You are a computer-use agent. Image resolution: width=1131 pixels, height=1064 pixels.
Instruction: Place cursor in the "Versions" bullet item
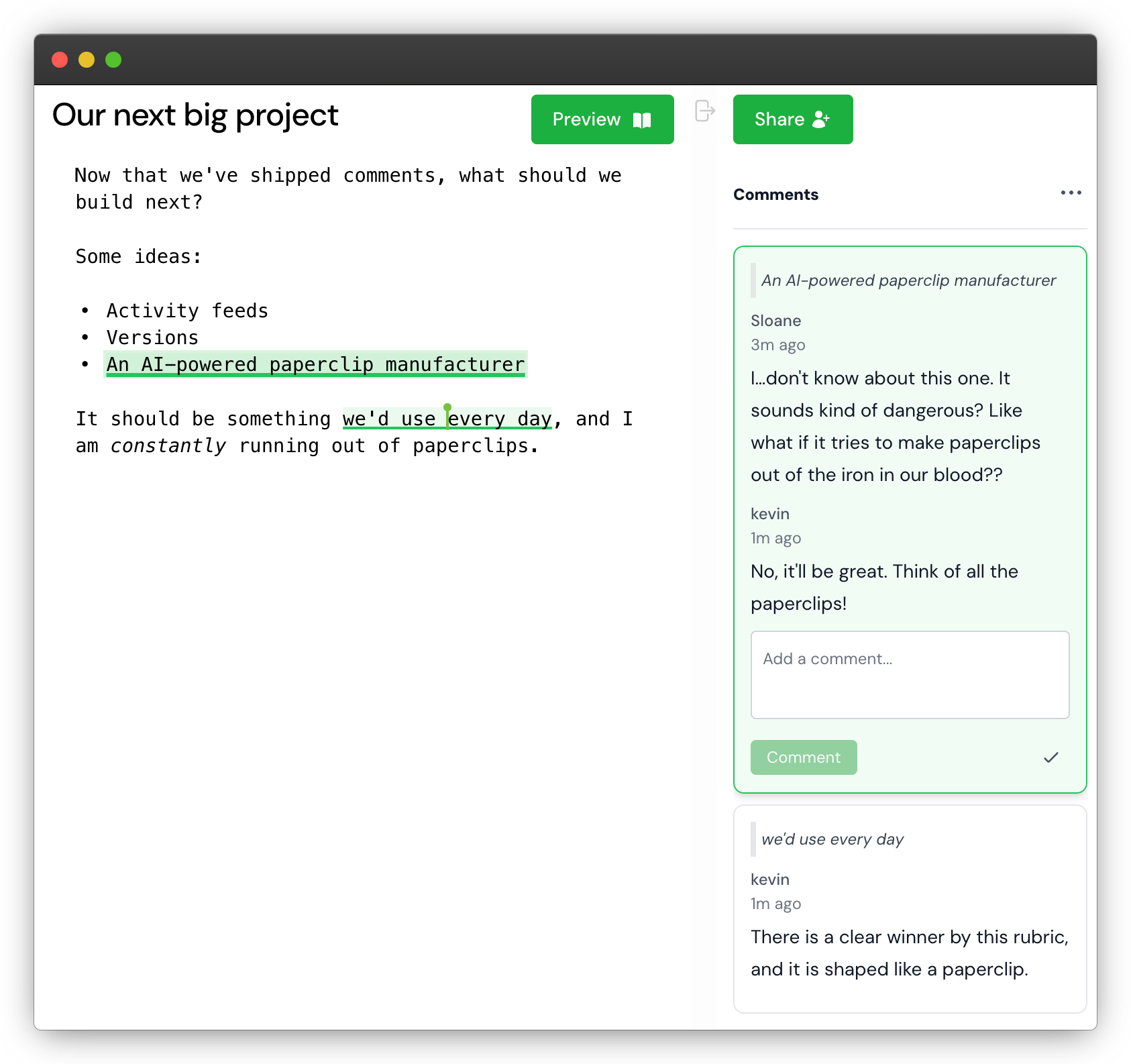coord(152,337)
